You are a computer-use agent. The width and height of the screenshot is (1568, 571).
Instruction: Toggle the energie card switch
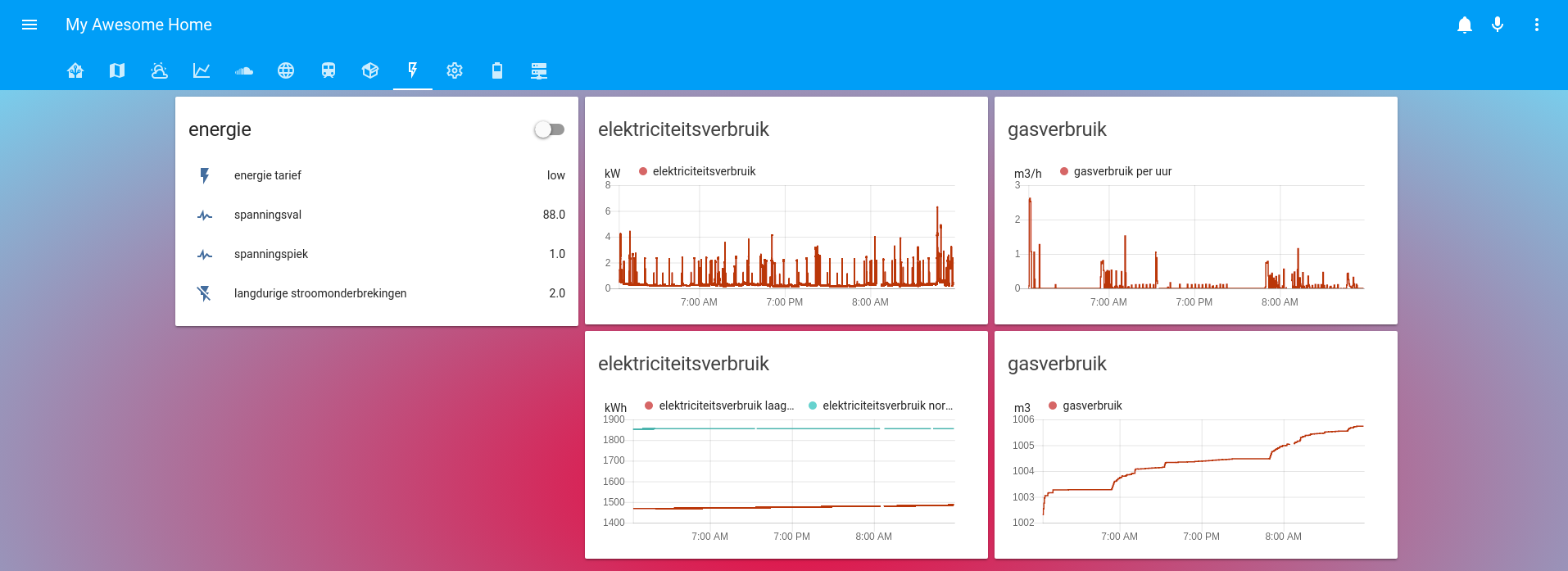[550, 129]
